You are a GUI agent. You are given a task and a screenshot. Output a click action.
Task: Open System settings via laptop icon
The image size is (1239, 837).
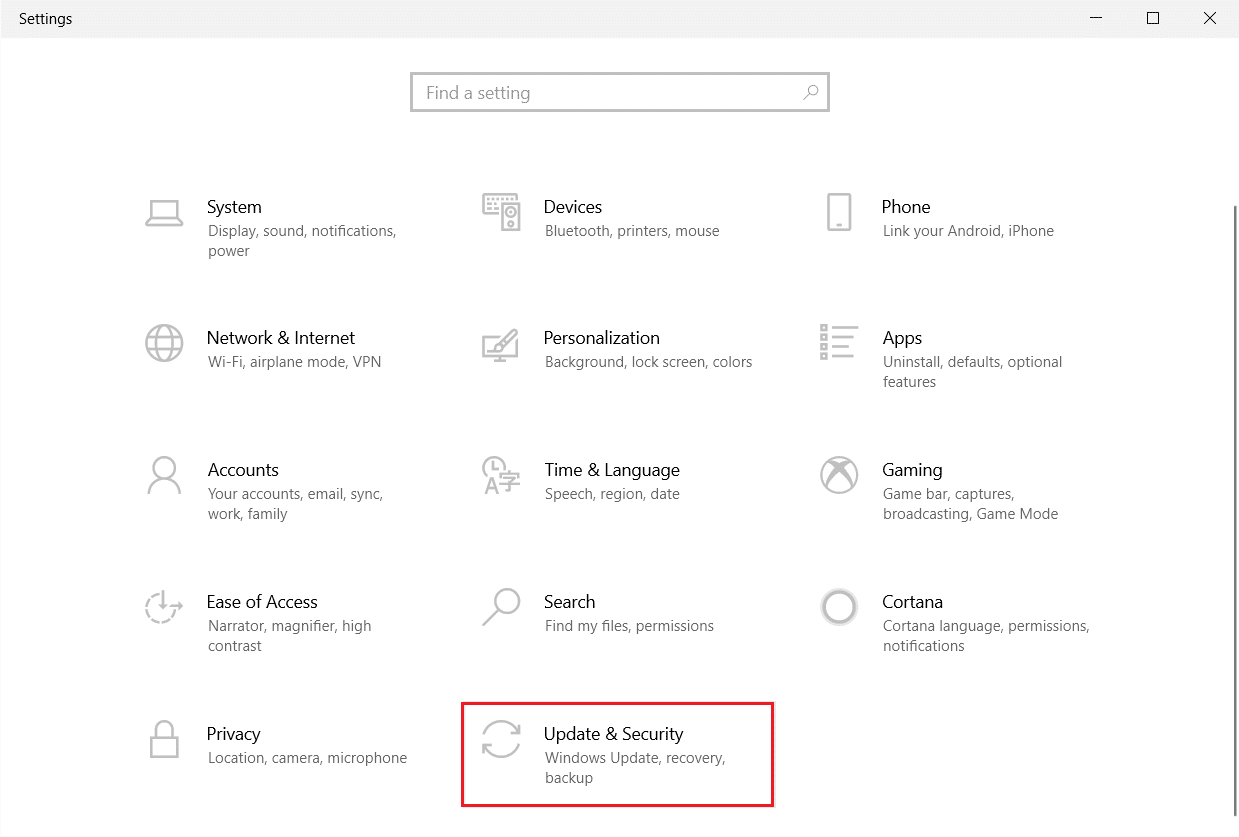click(164, 212)
